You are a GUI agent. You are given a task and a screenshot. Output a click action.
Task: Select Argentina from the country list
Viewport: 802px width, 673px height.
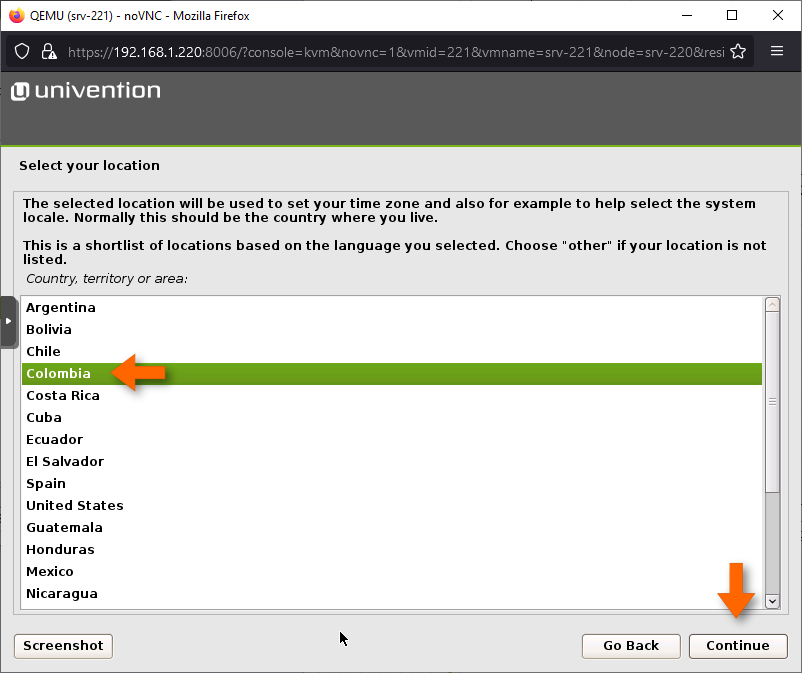tap(61, 308)
